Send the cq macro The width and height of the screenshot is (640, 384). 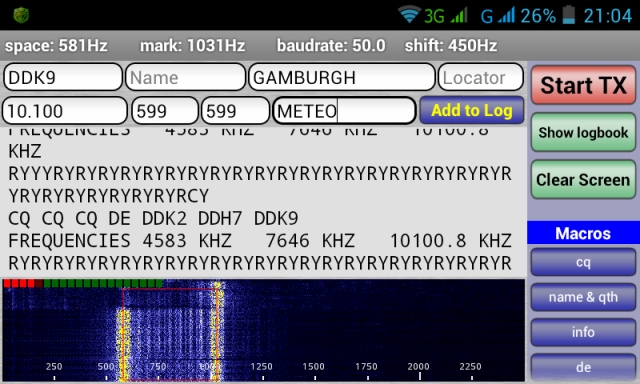[583, 262]
